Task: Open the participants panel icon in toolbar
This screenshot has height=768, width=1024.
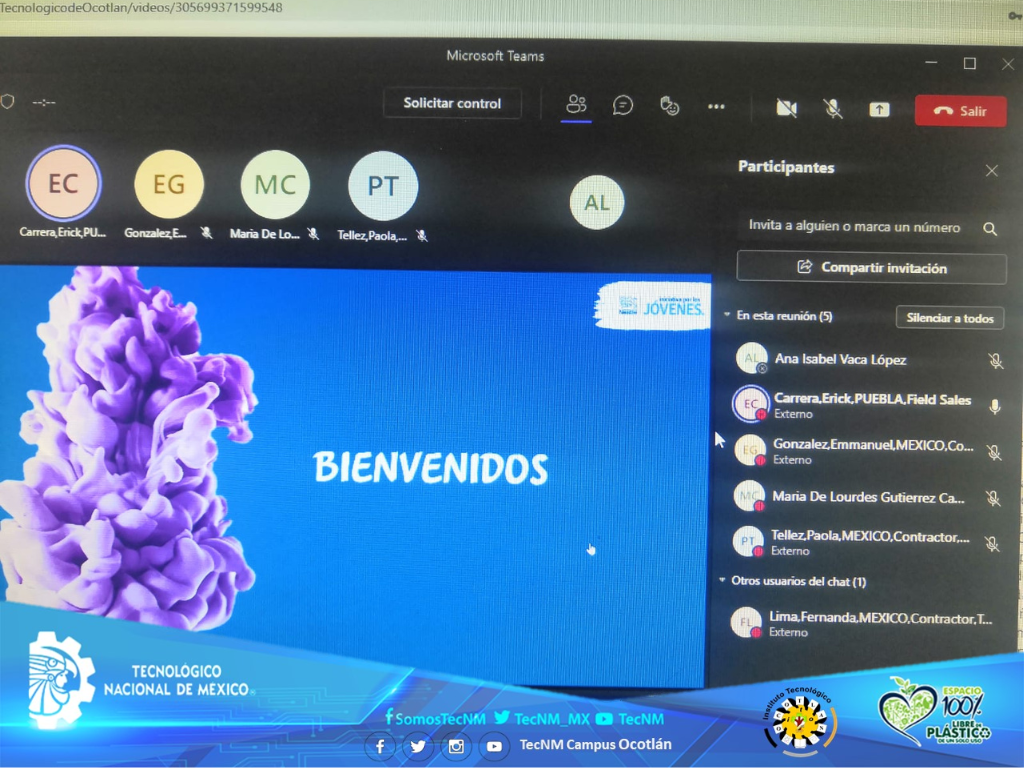Action: point(576,104)
